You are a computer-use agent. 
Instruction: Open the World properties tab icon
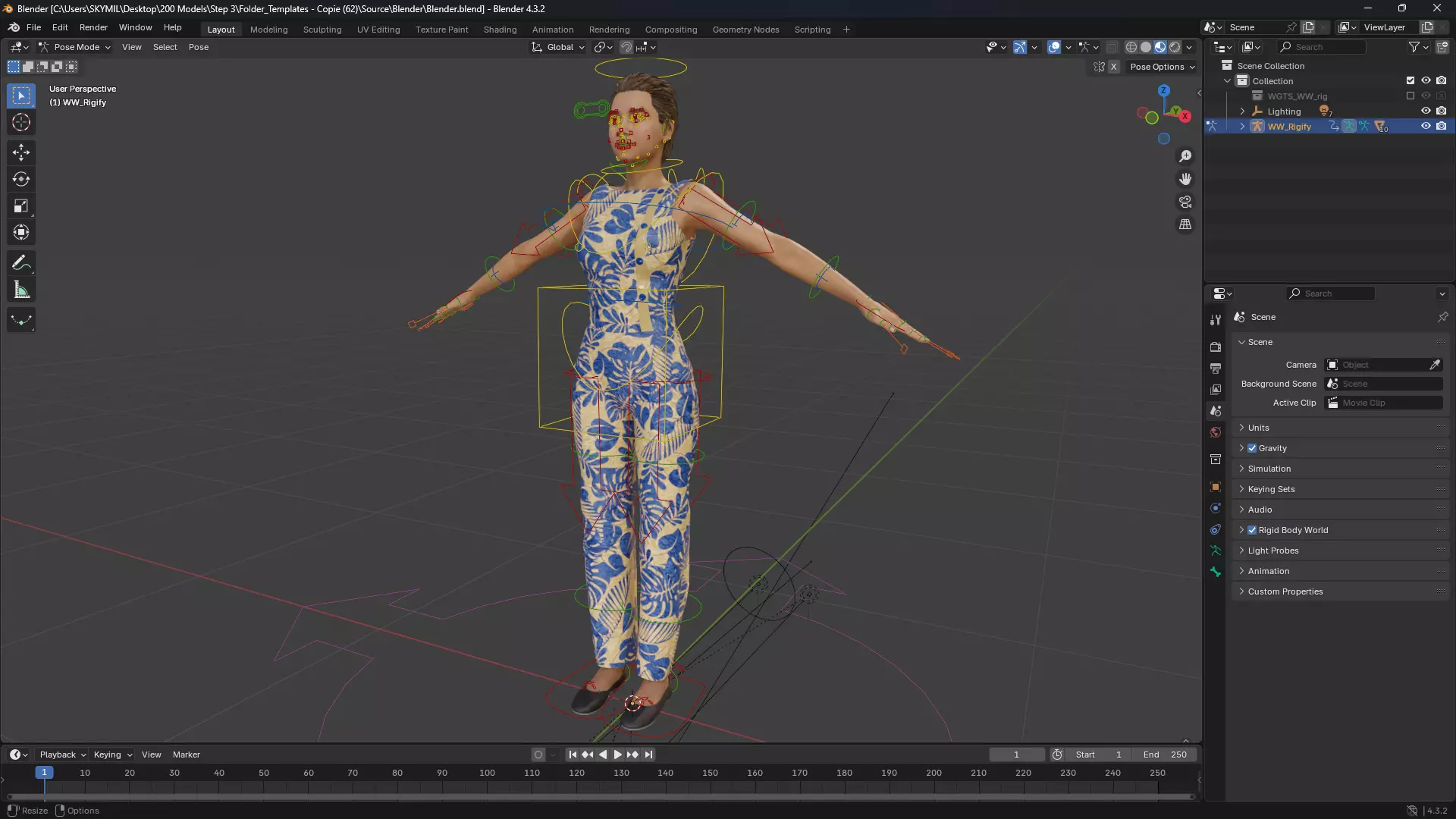click(1216, 432)
